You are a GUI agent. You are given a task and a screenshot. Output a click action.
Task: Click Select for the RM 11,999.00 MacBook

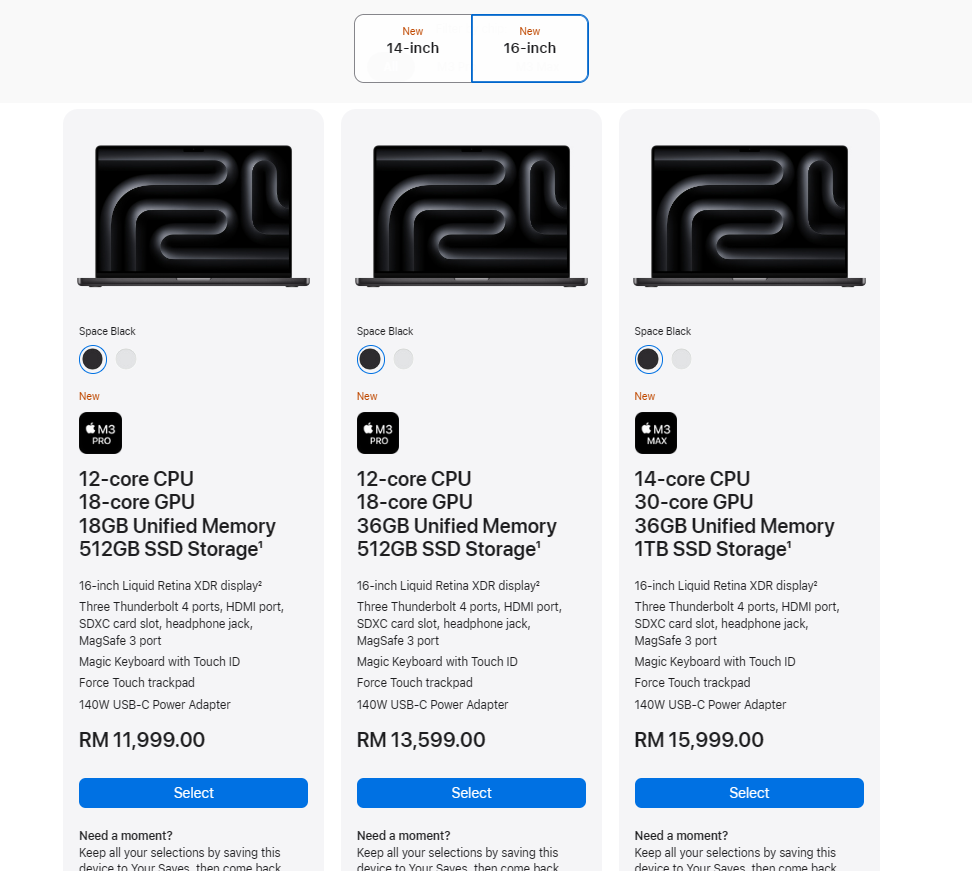(x=193, y=793)
